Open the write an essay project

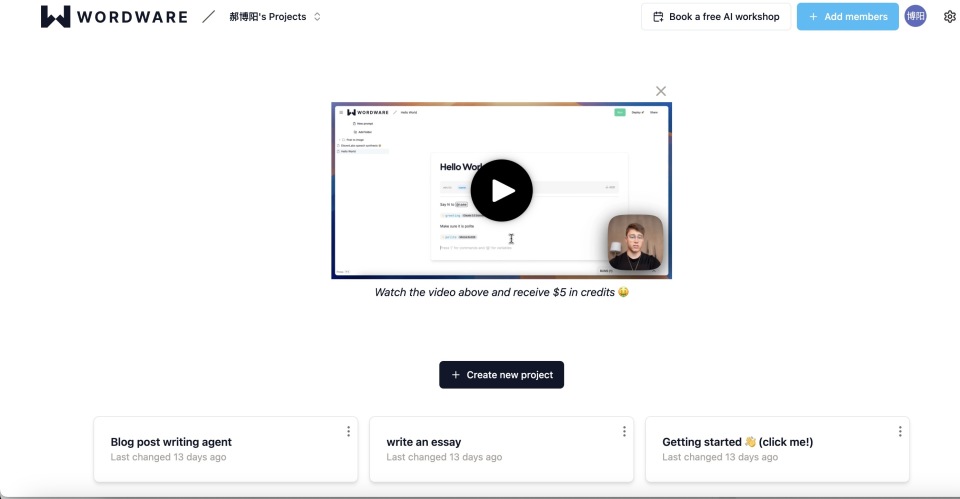[501, 449]
